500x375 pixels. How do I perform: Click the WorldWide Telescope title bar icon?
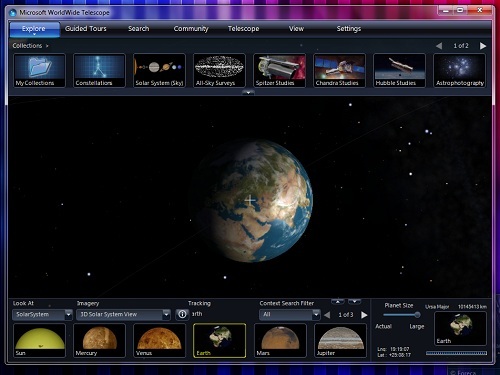13,13
